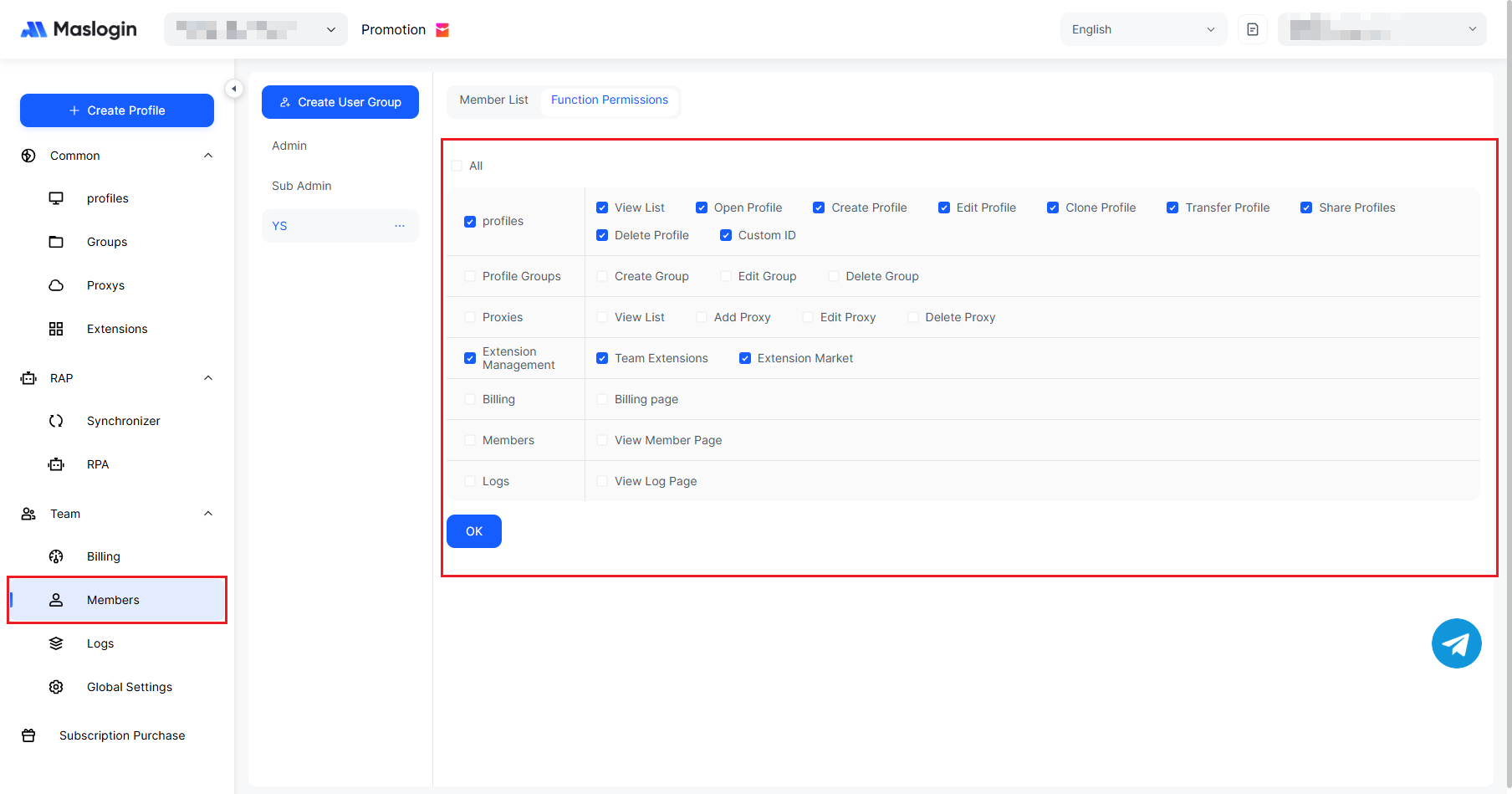The height and width of the screenshot is (794, 1512).
Task: Collapse the Common section in sidebar
Action: [x=208, y=156]
